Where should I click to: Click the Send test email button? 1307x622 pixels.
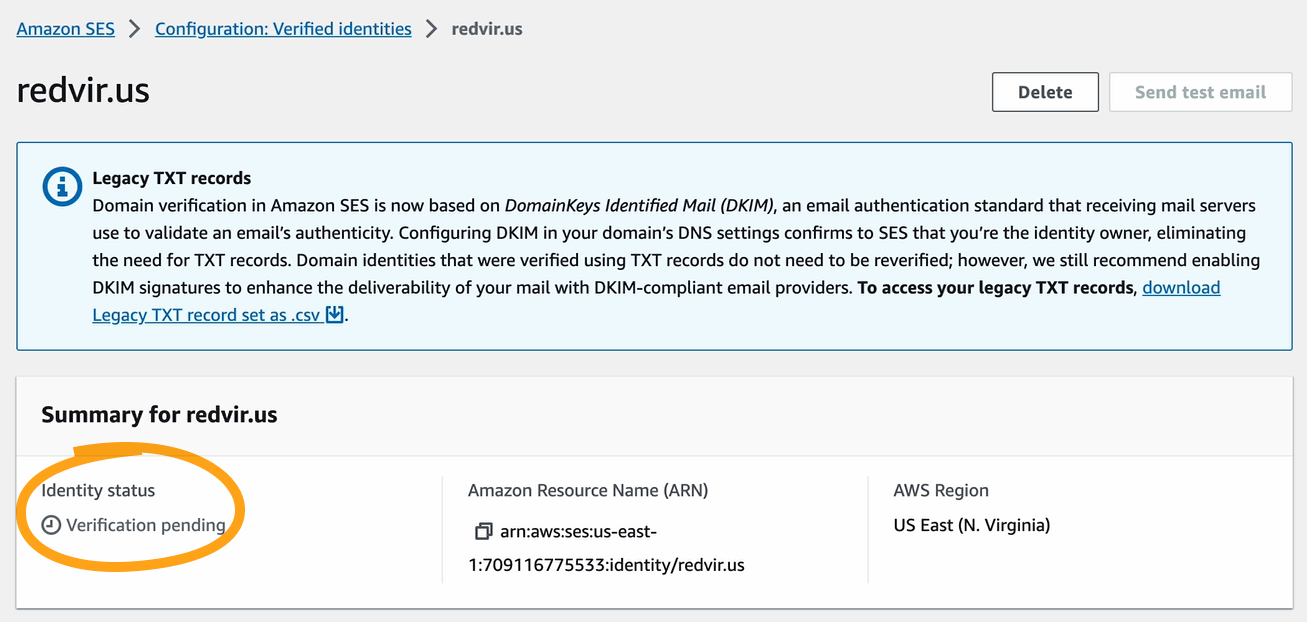coord(1200,92)
